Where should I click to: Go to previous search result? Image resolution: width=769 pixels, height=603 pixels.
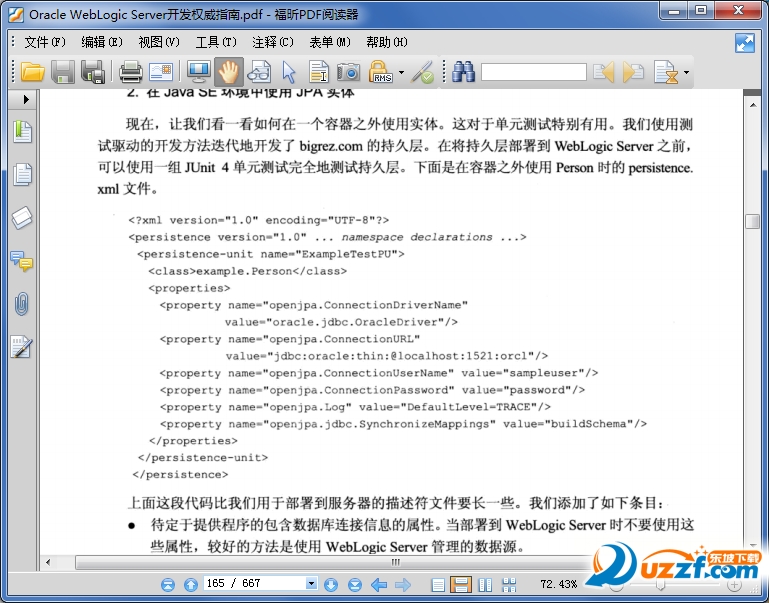(604, 72)
